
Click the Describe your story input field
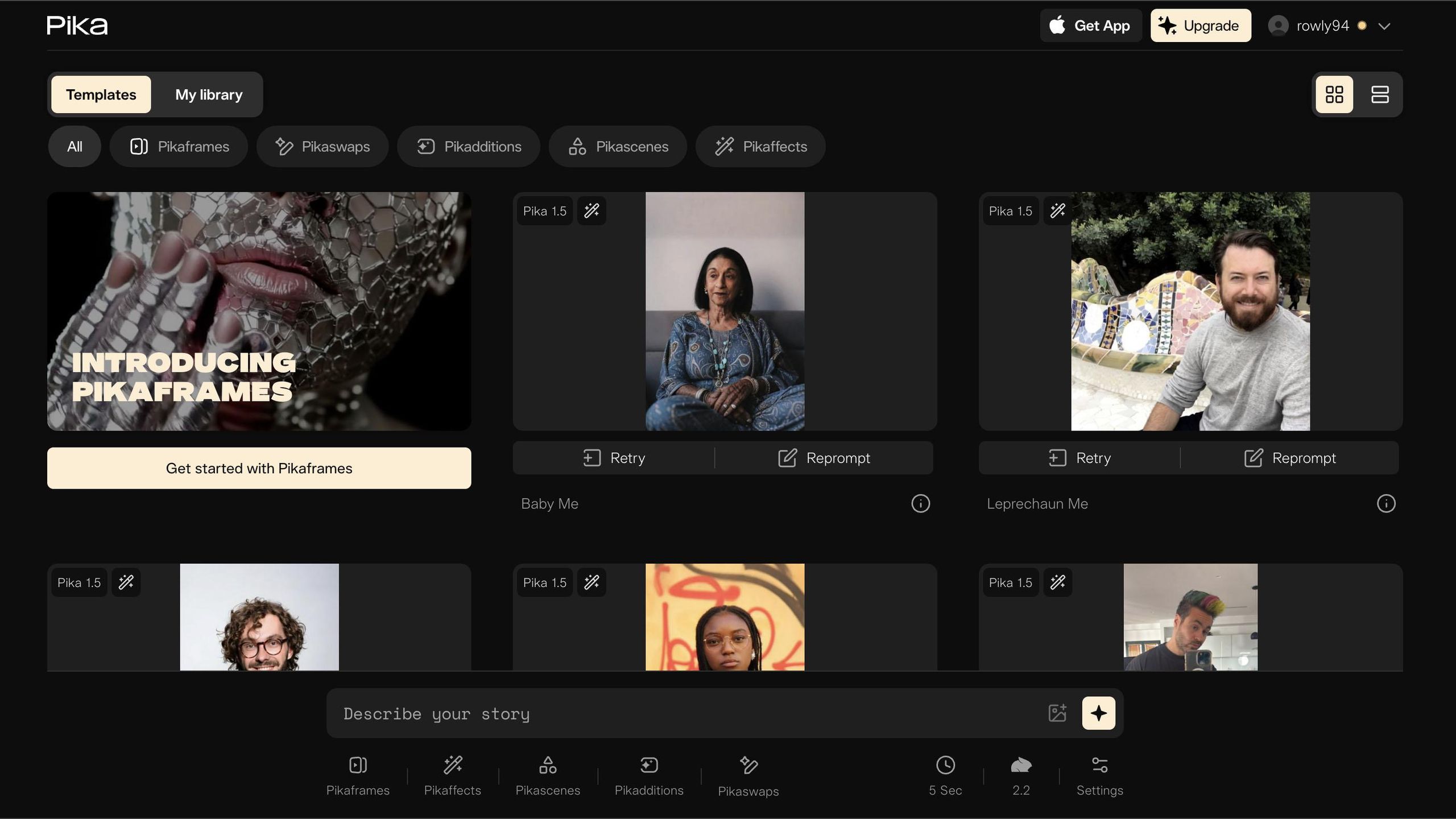coord(626,713)
